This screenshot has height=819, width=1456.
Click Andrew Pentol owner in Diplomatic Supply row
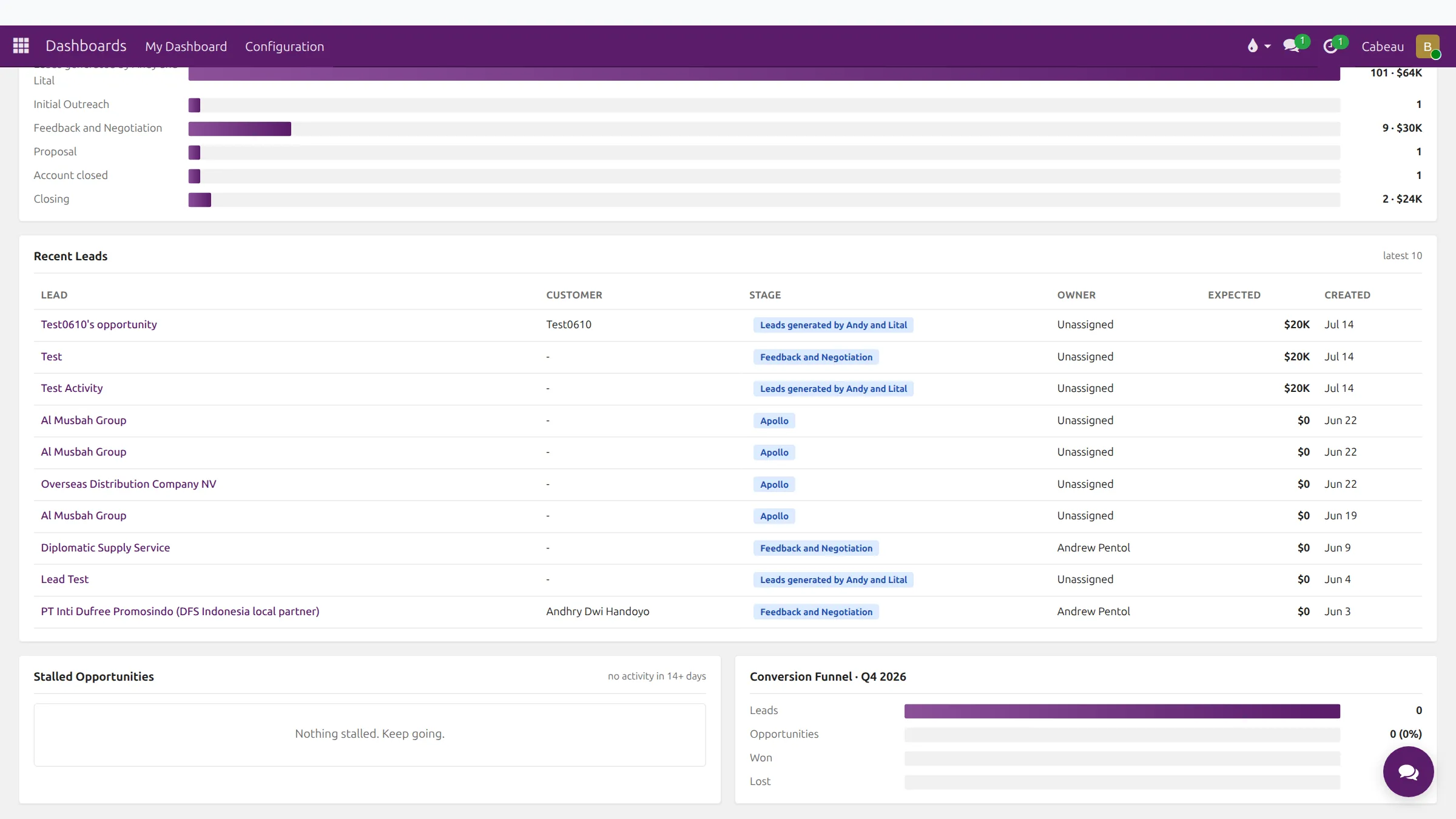click(1093, 548)
